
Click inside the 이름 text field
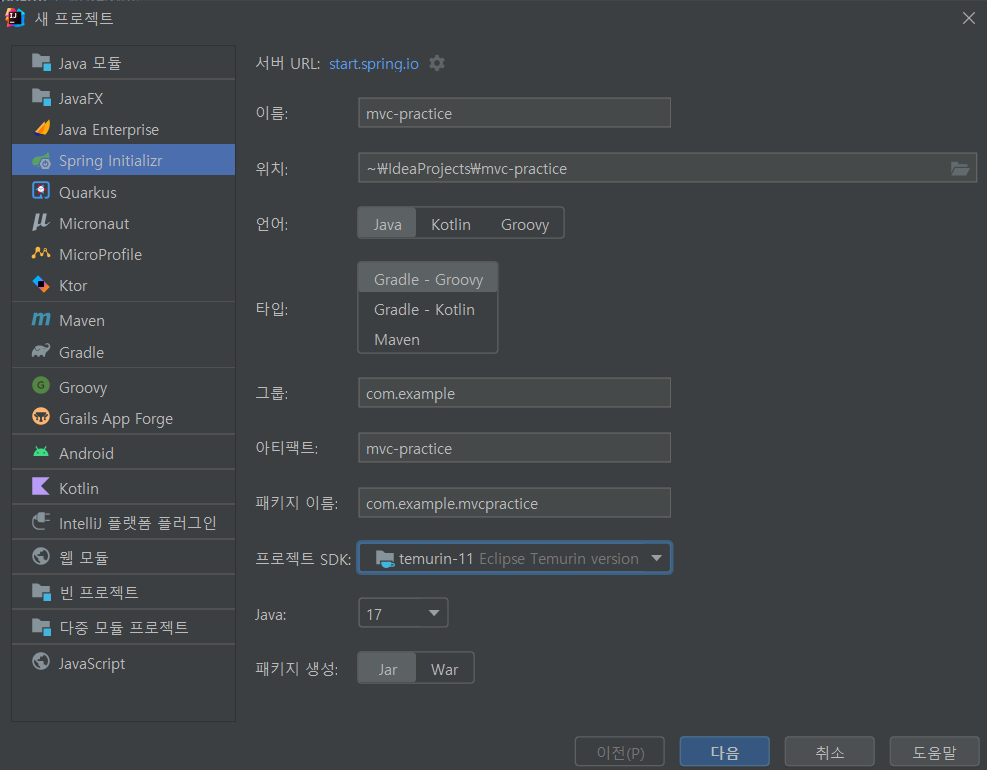[513, 112]
